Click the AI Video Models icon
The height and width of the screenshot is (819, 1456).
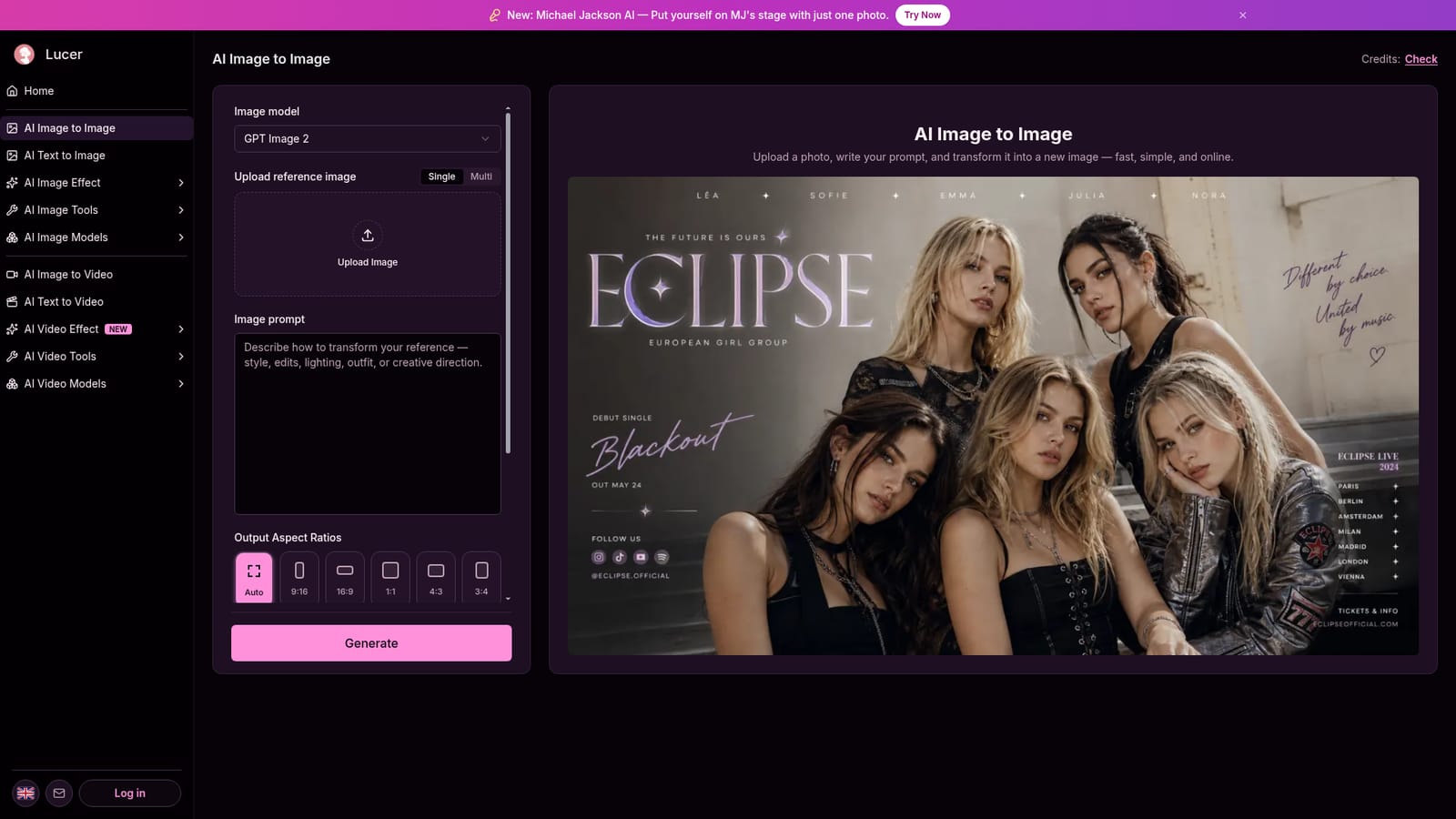(12, 384)
